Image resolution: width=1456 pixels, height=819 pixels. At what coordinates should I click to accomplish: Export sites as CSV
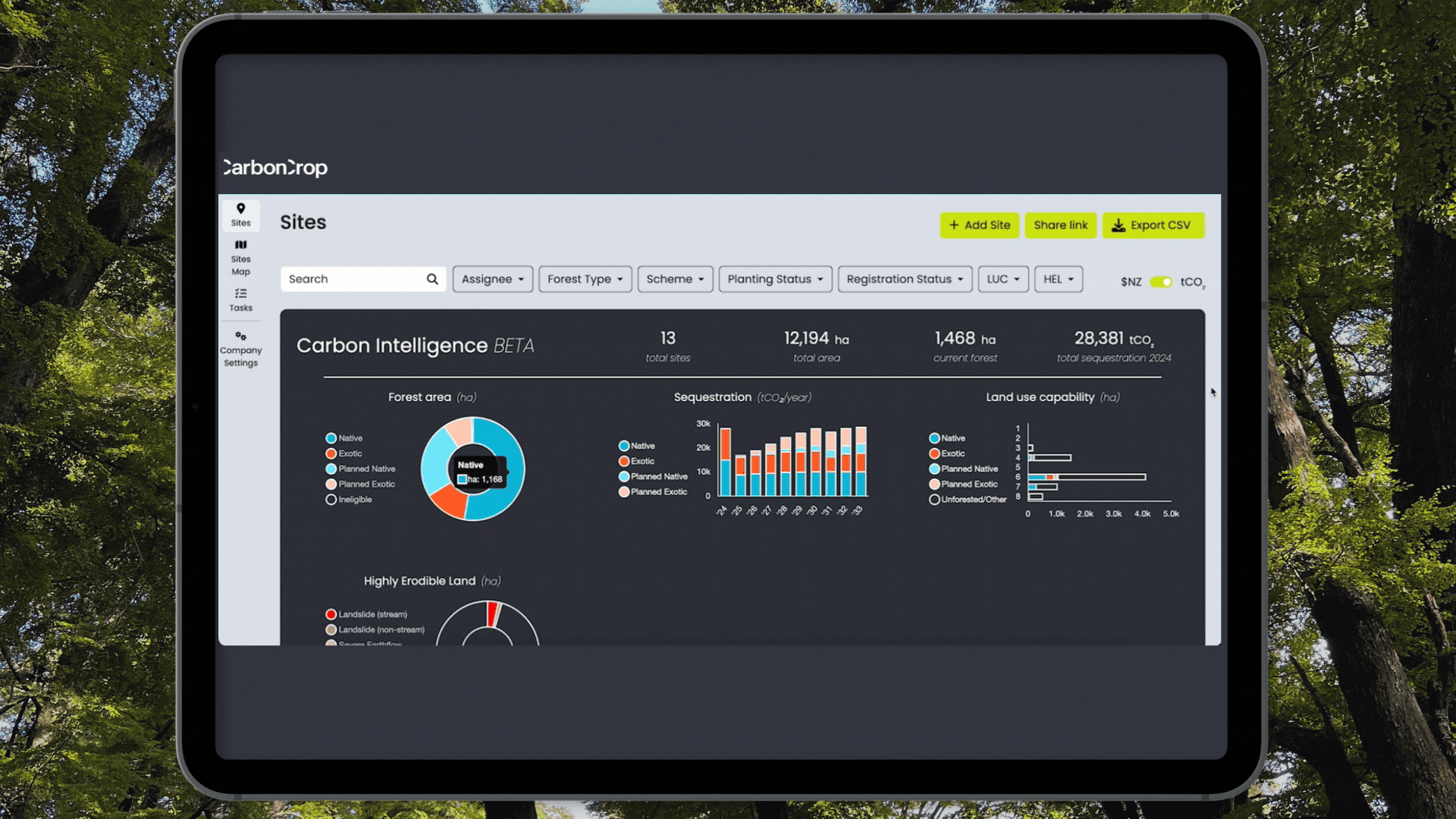(x=1153, y=225)
